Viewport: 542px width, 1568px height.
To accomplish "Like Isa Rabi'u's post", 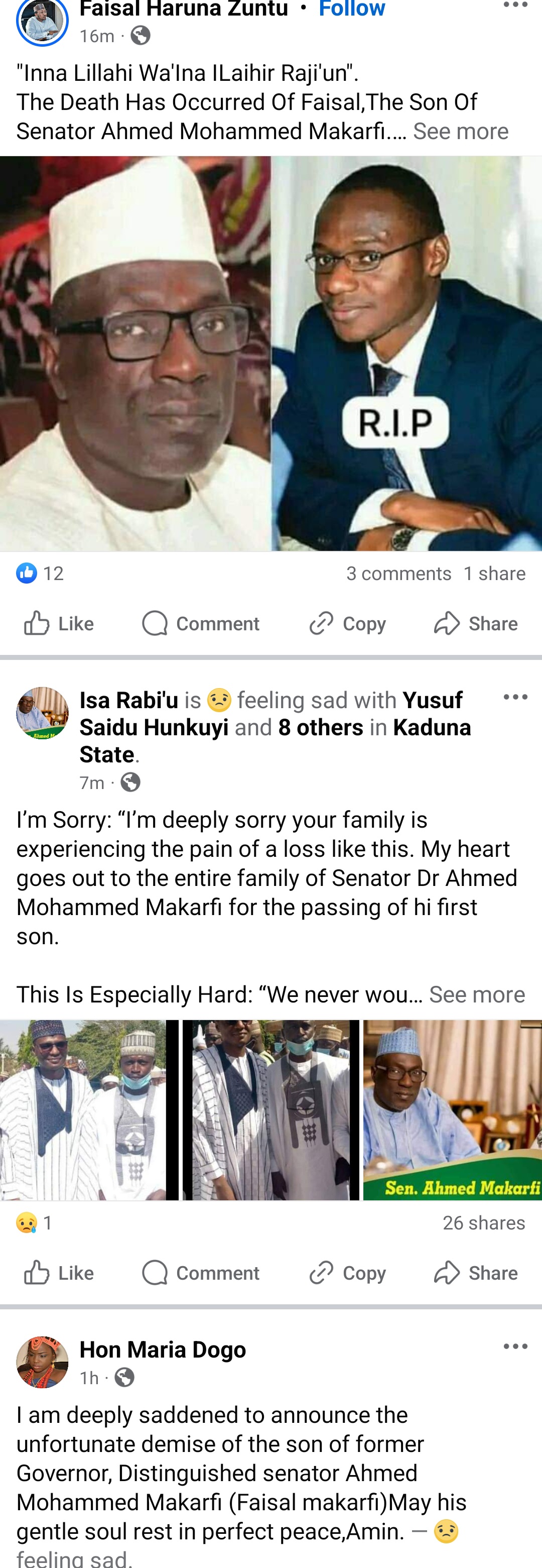I will click(x=59, y=1273).
